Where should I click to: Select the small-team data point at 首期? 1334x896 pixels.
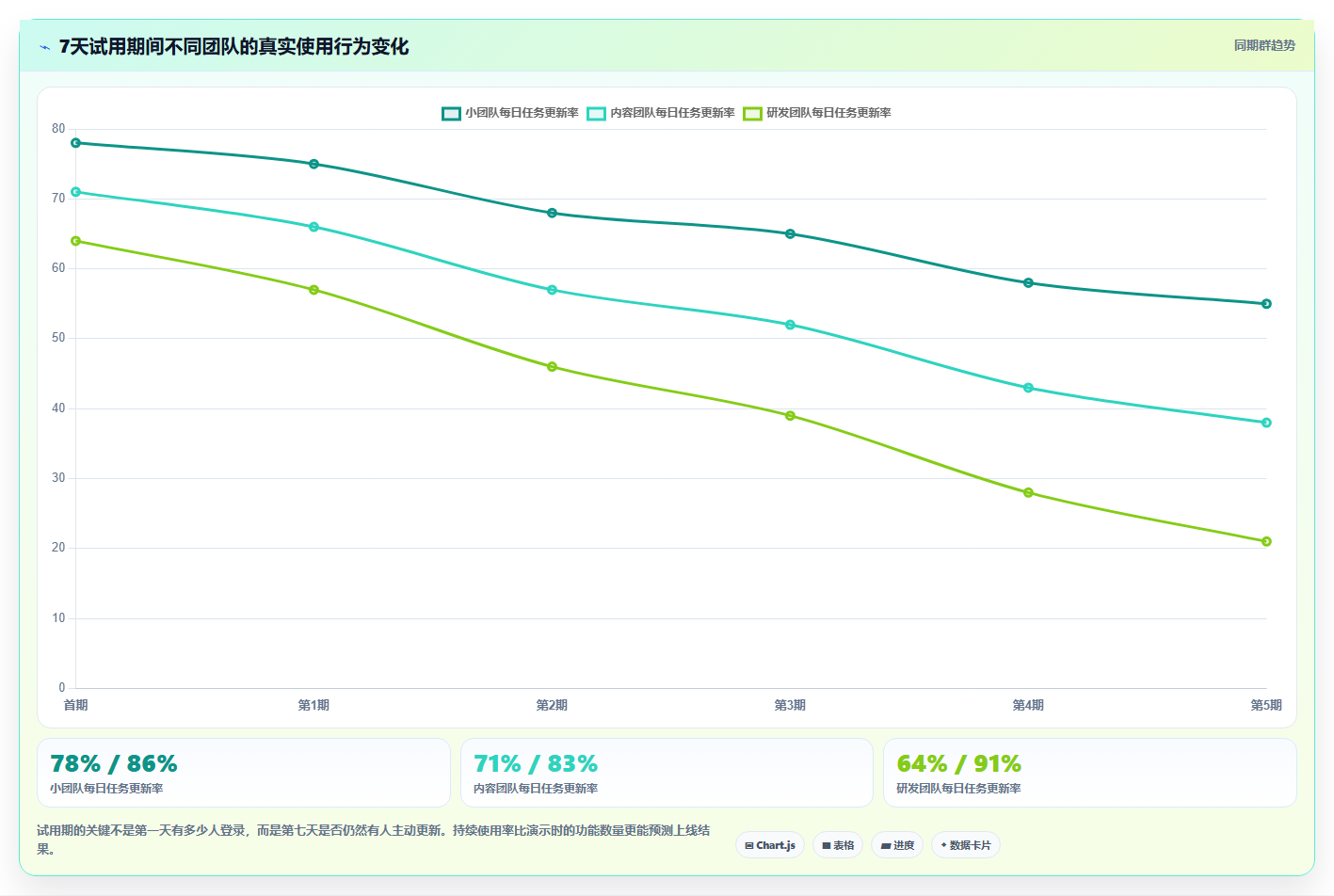(x=75, y=143)
